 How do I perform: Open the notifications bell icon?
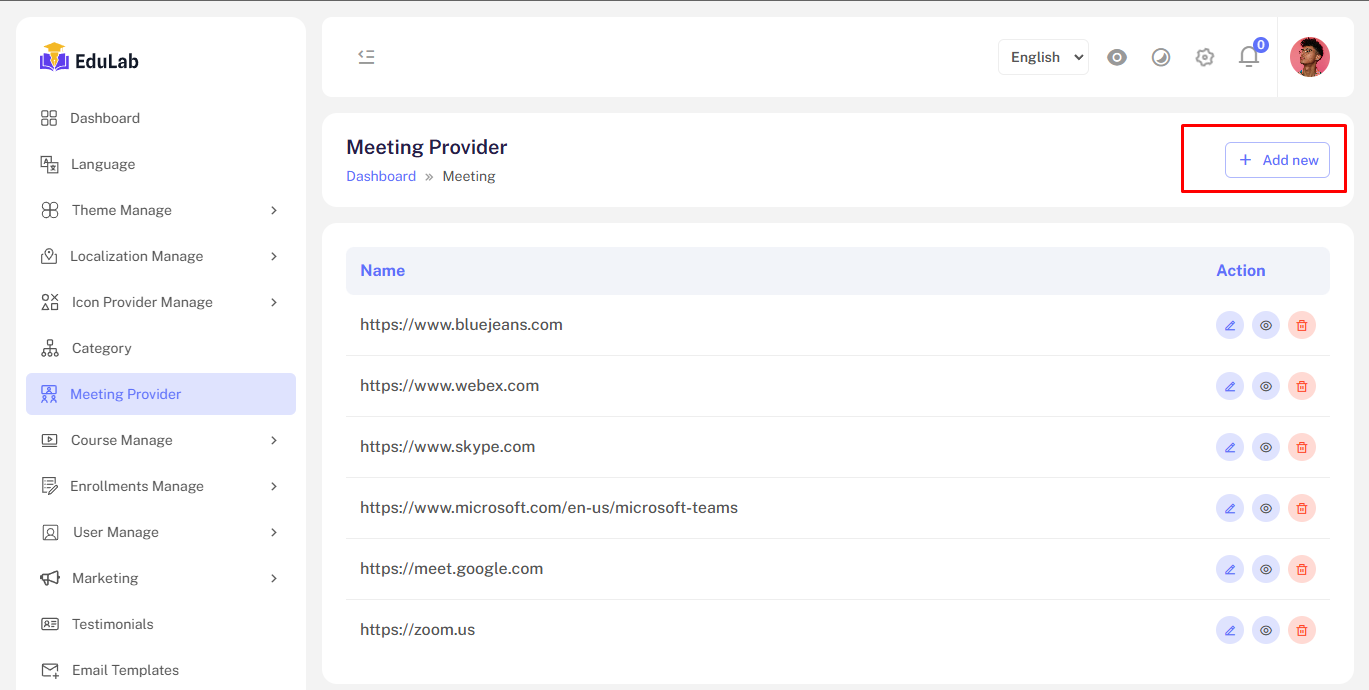pyautogui.click(x=1248, y=57)
